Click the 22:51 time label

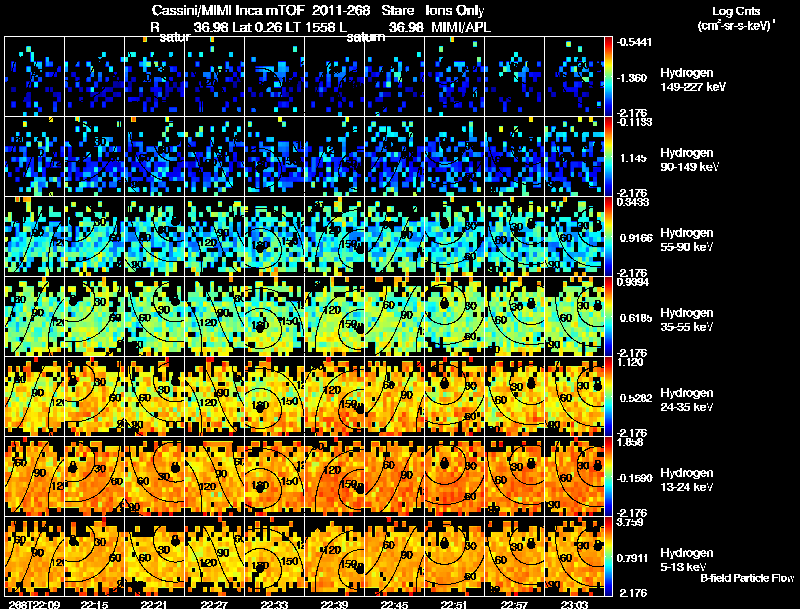(x=454, y=605)
